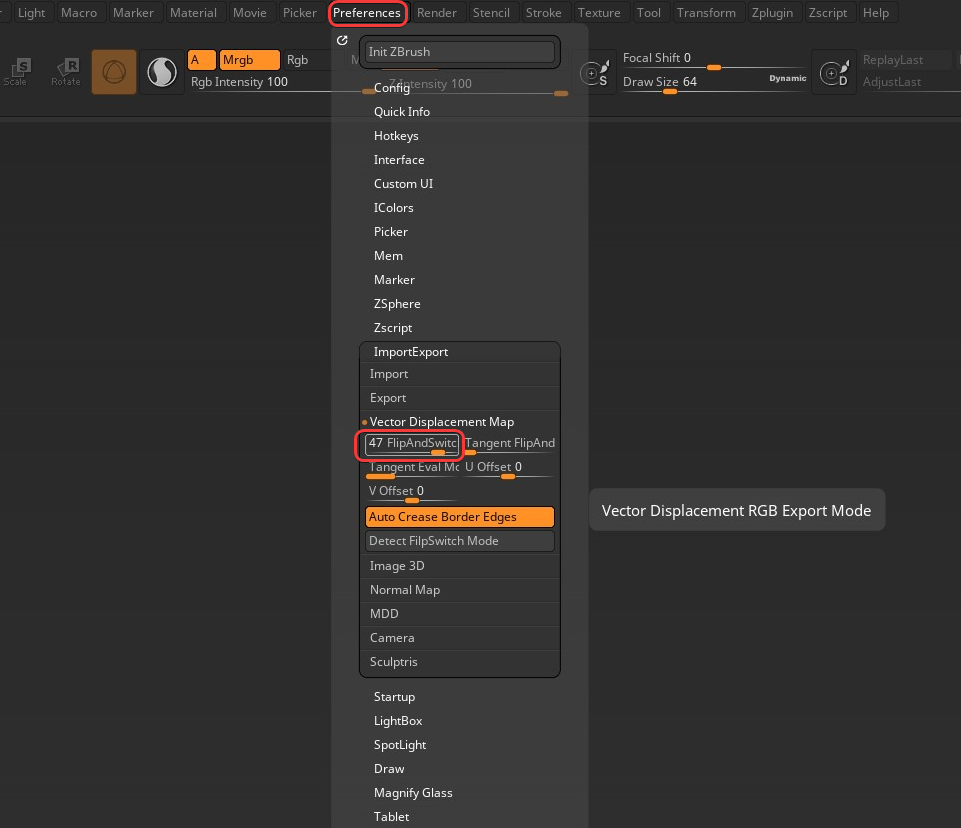Expand the Mem section
The image size is (961, 828).
coord(388,256)
